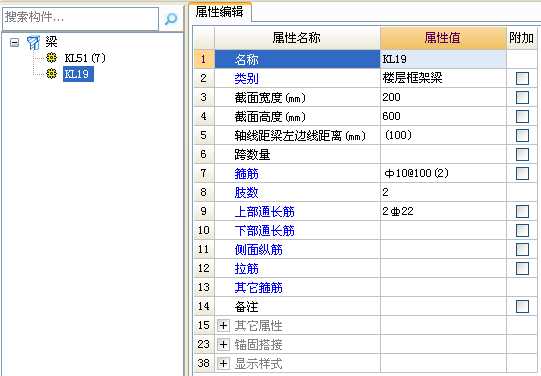Click the 跨数量 property name
541x376 pixels.
pos(252,155)
